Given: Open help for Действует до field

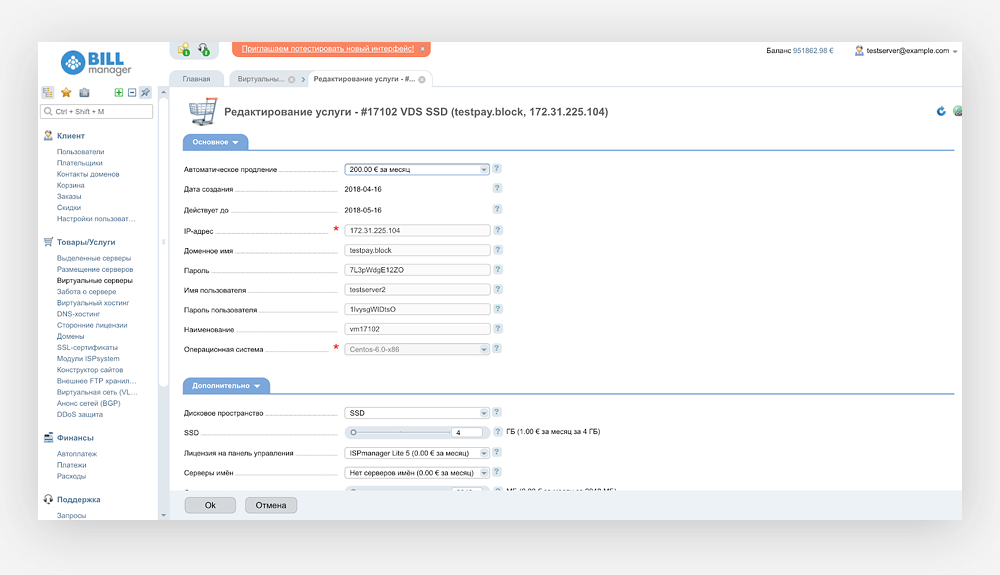Looking at the screenshot, I should (x=497, y=210).
